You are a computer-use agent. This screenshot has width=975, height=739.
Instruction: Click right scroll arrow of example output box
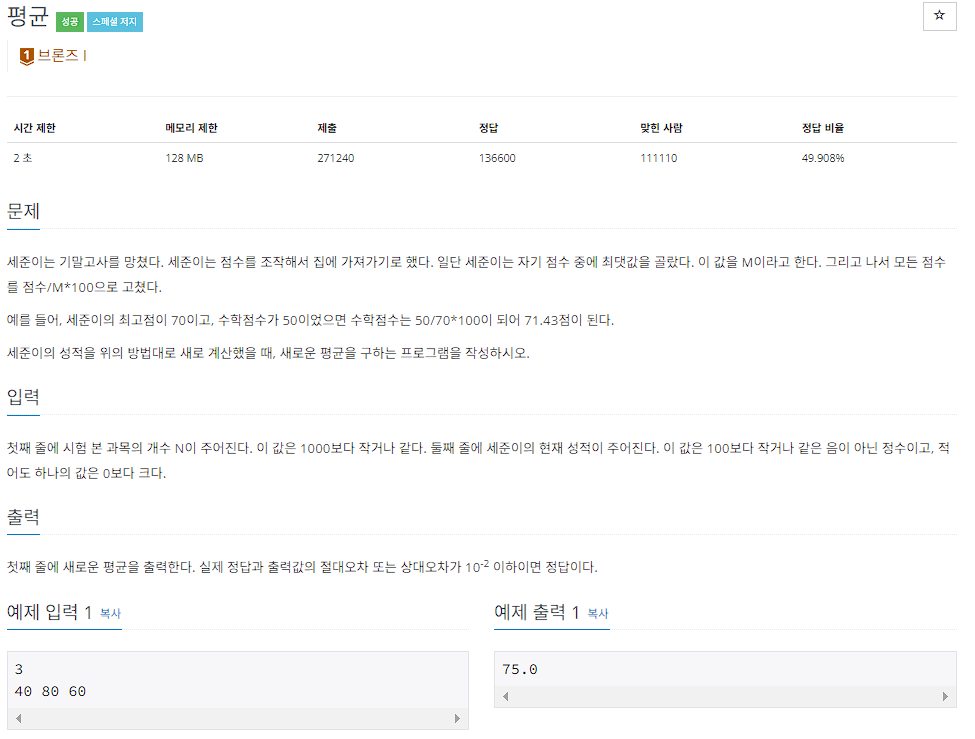(x=945, y=697)
